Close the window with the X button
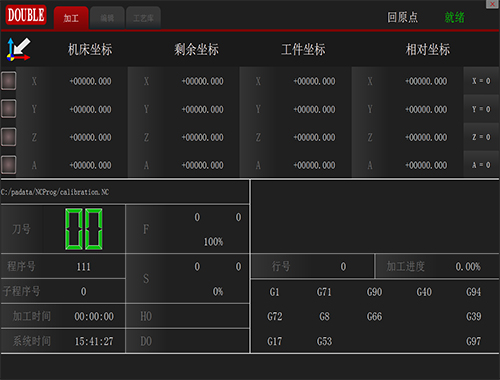 (x=492, y=4)
